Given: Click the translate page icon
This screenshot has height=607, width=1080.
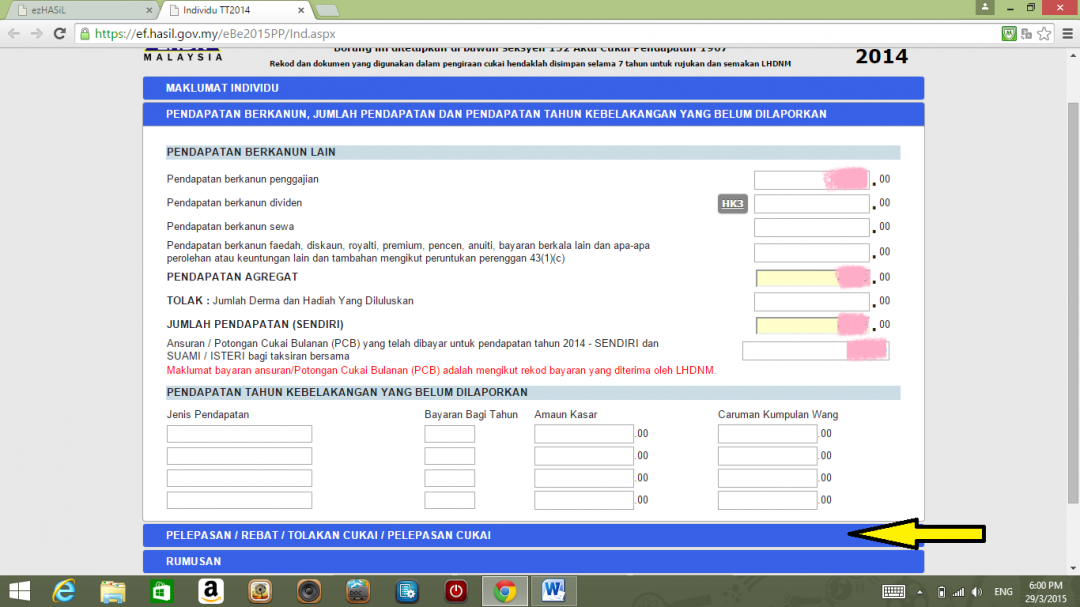Looking at the screenshot, I should 1026,34.
